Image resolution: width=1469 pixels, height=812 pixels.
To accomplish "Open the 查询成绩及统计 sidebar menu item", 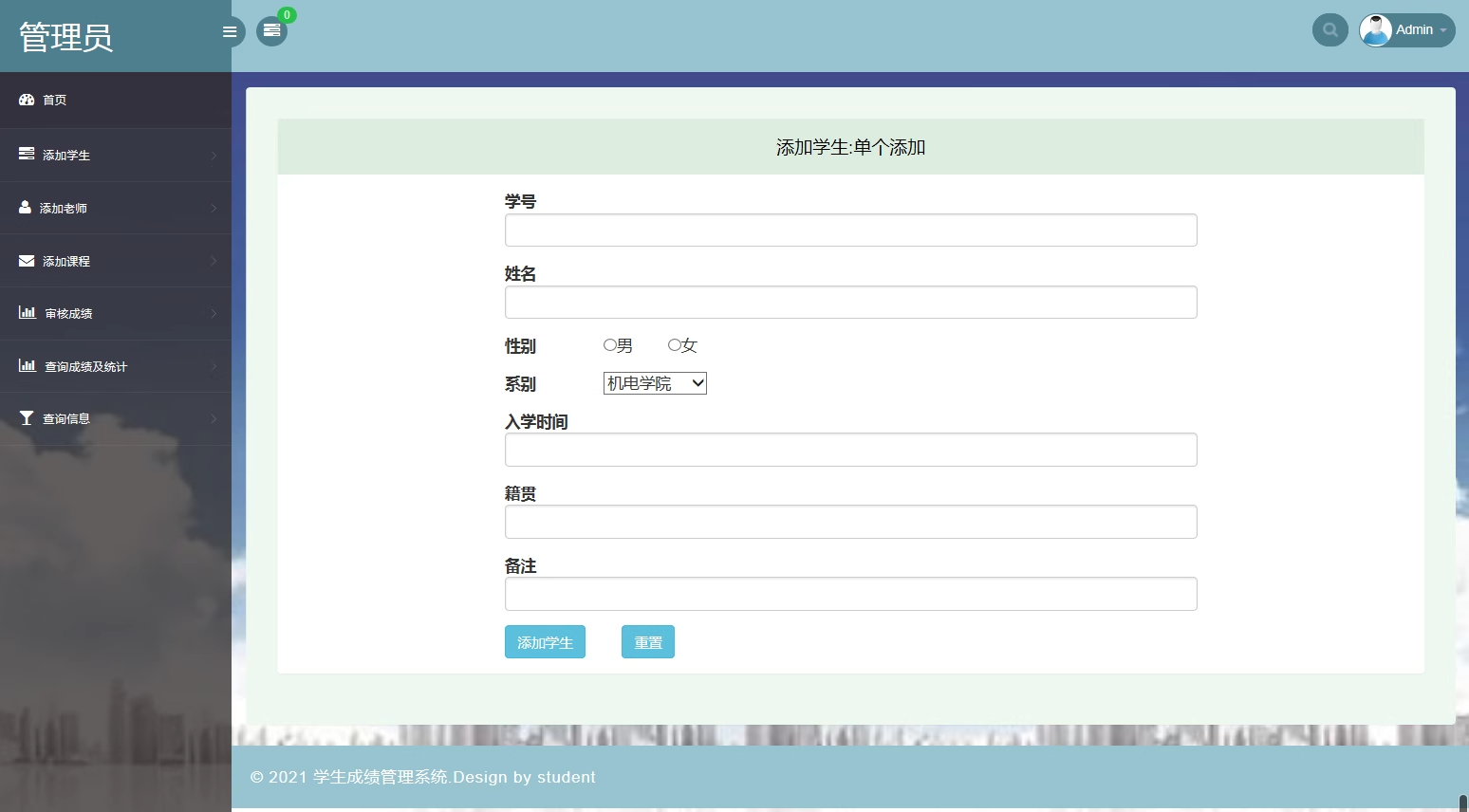I will coord(116,366).
